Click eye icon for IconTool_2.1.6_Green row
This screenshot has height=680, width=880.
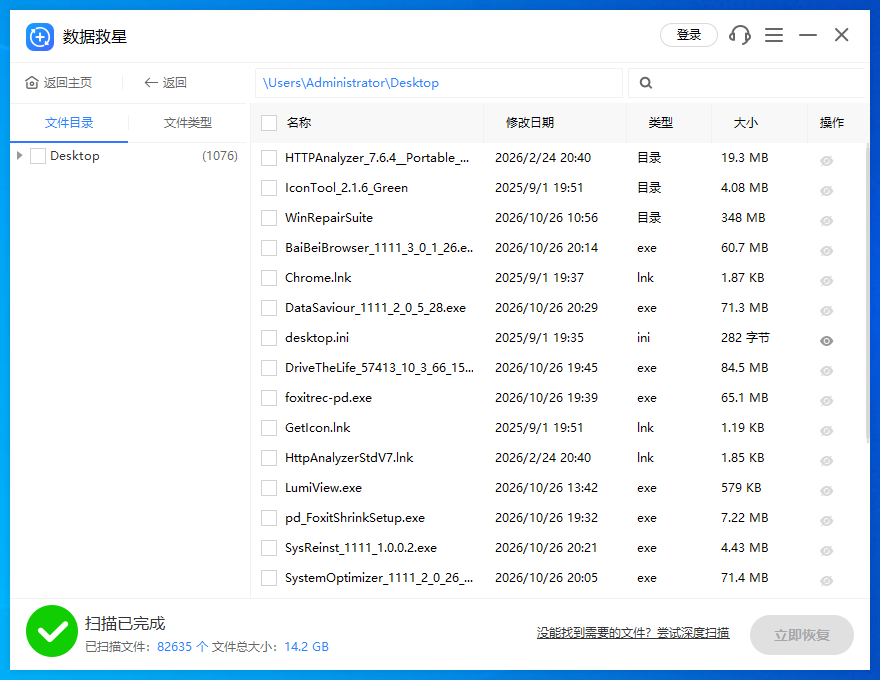[x=826, y=191]
